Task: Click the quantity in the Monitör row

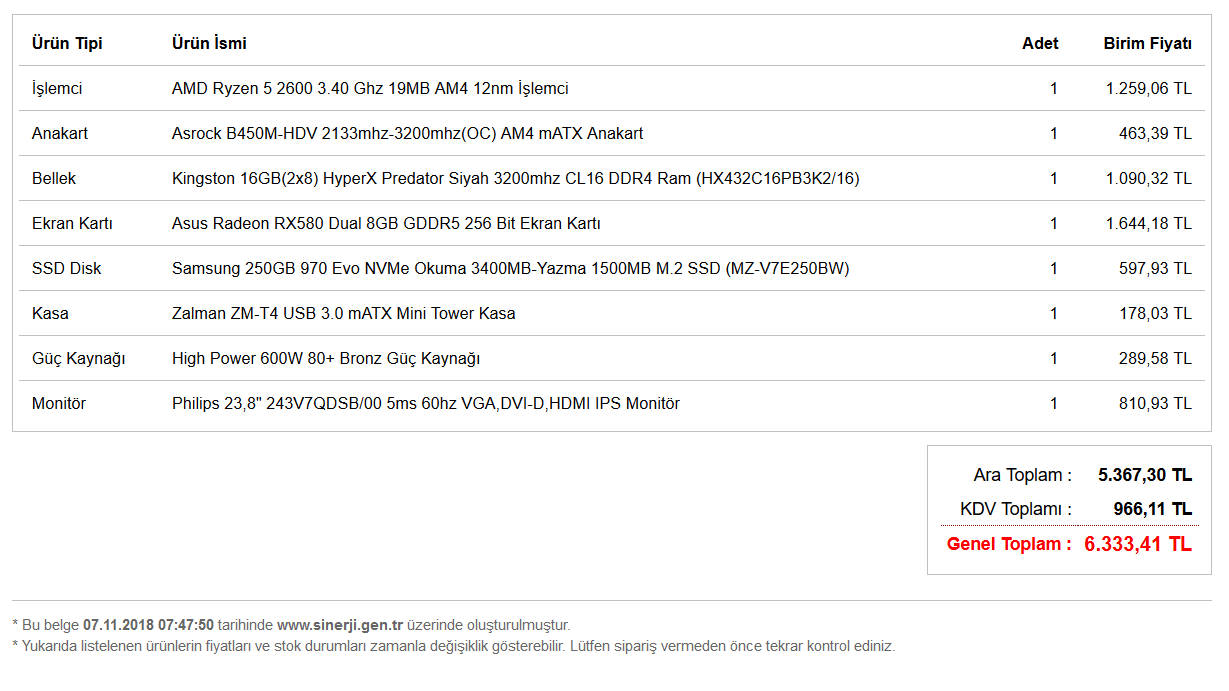Action: point(1054,403)
